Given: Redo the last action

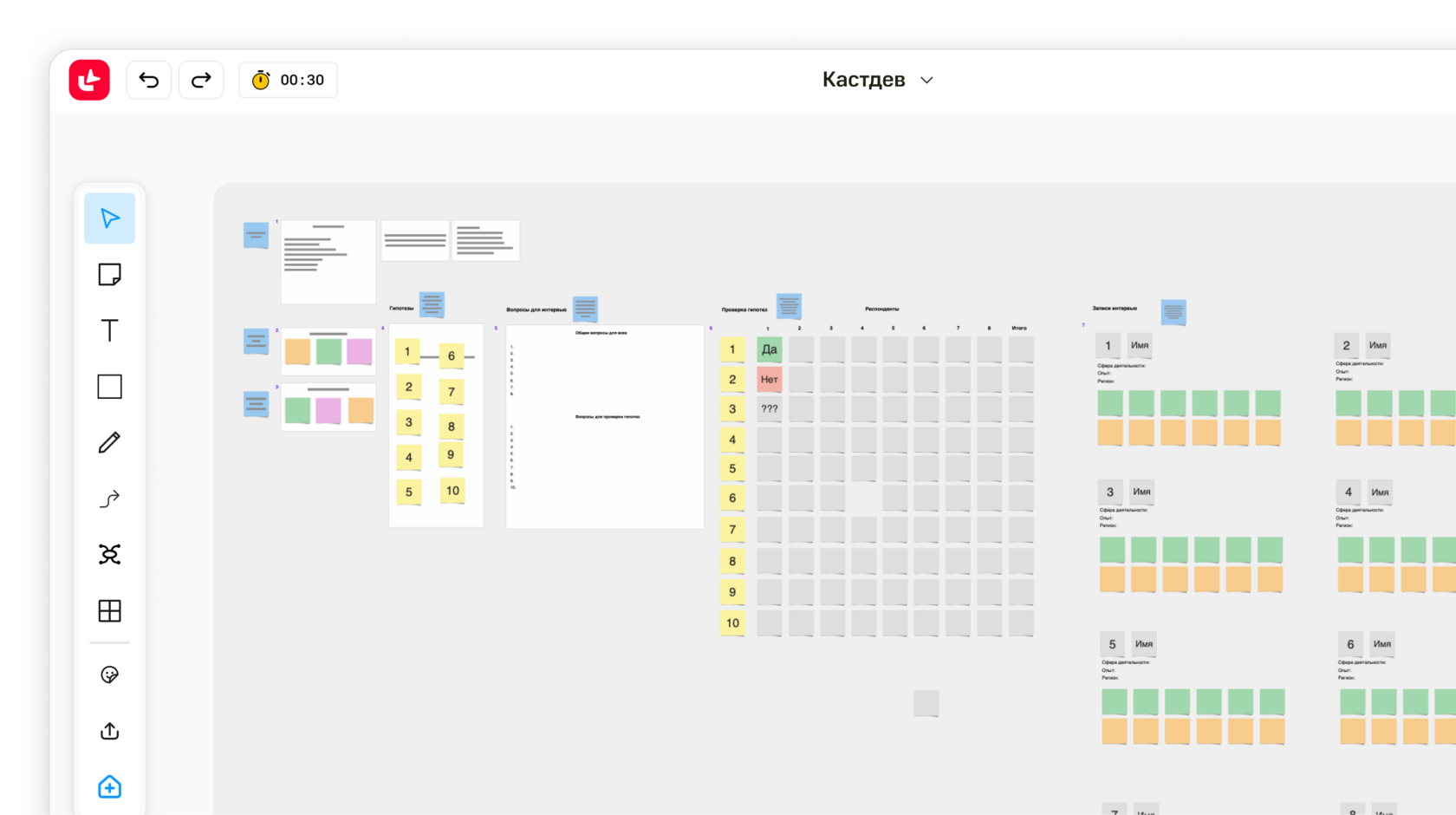Looking at the screenshot, I should 201,80.
